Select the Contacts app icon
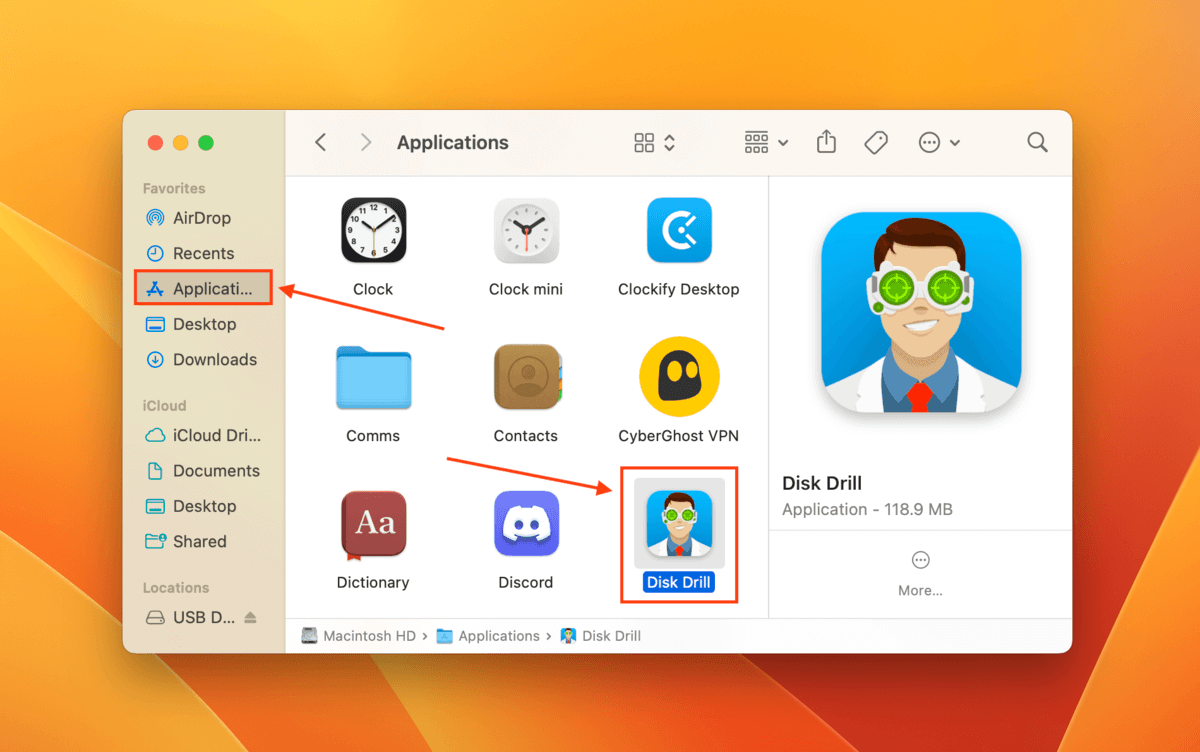The width and height of the screenshot is (1200, 752). pos(527,377)
